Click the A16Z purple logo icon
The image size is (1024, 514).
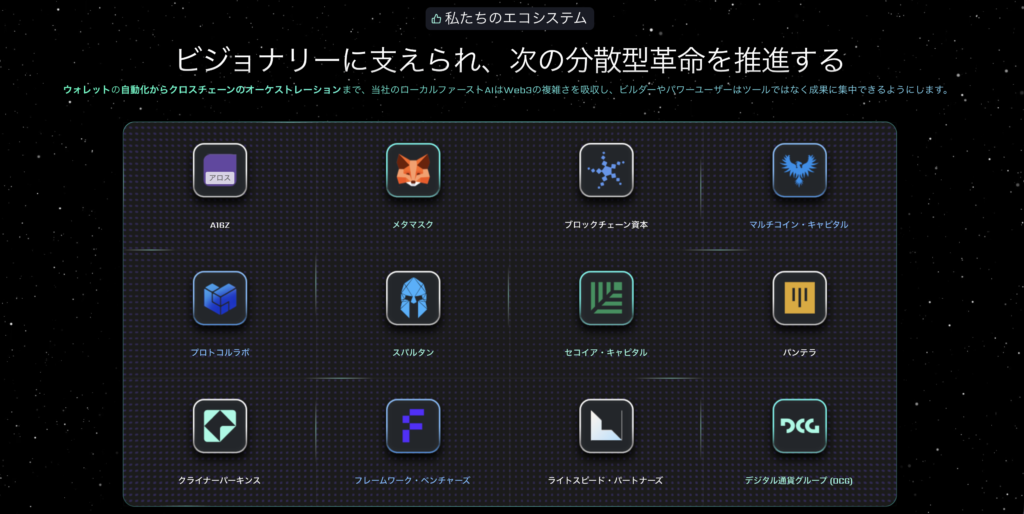220,170
